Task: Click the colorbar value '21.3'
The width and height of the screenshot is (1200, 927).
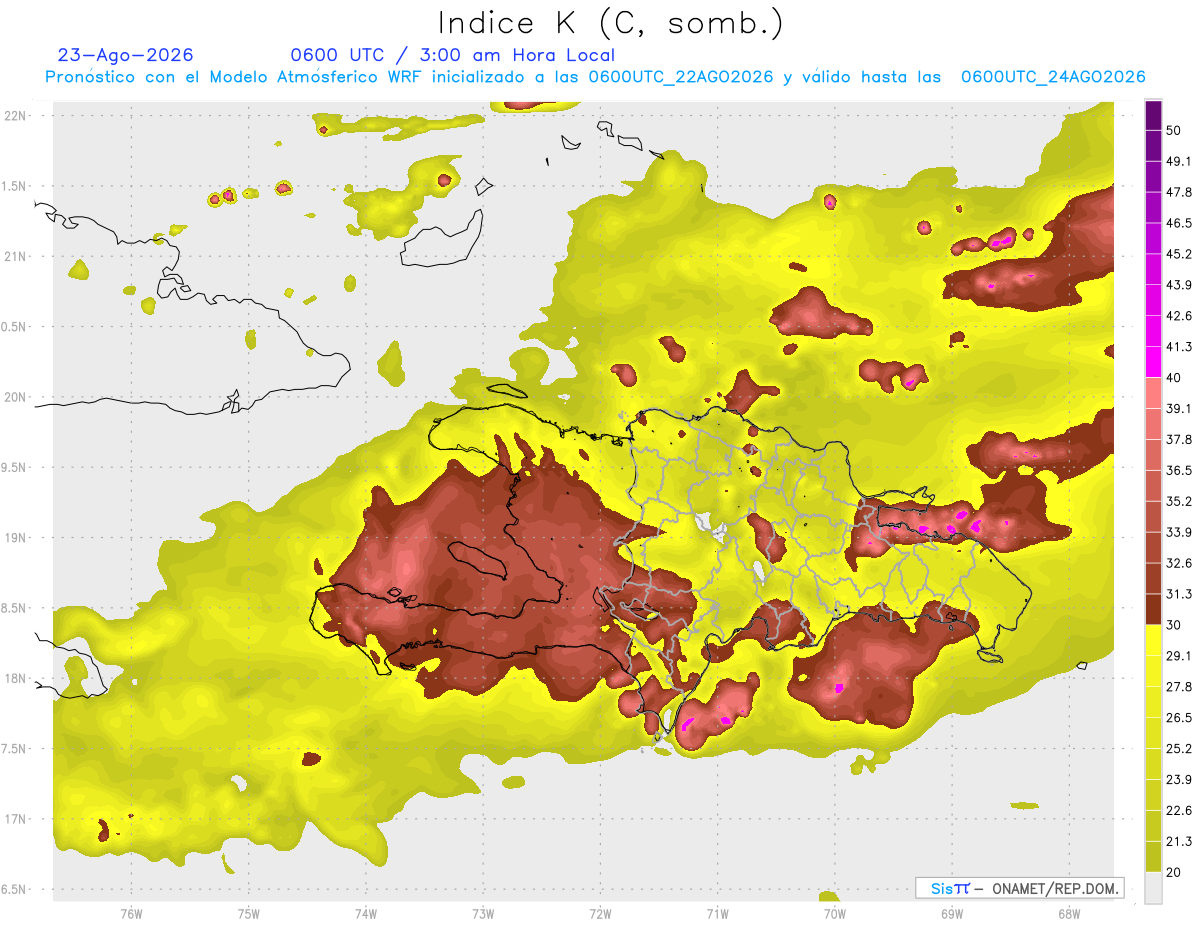Action: (1178, 841)
